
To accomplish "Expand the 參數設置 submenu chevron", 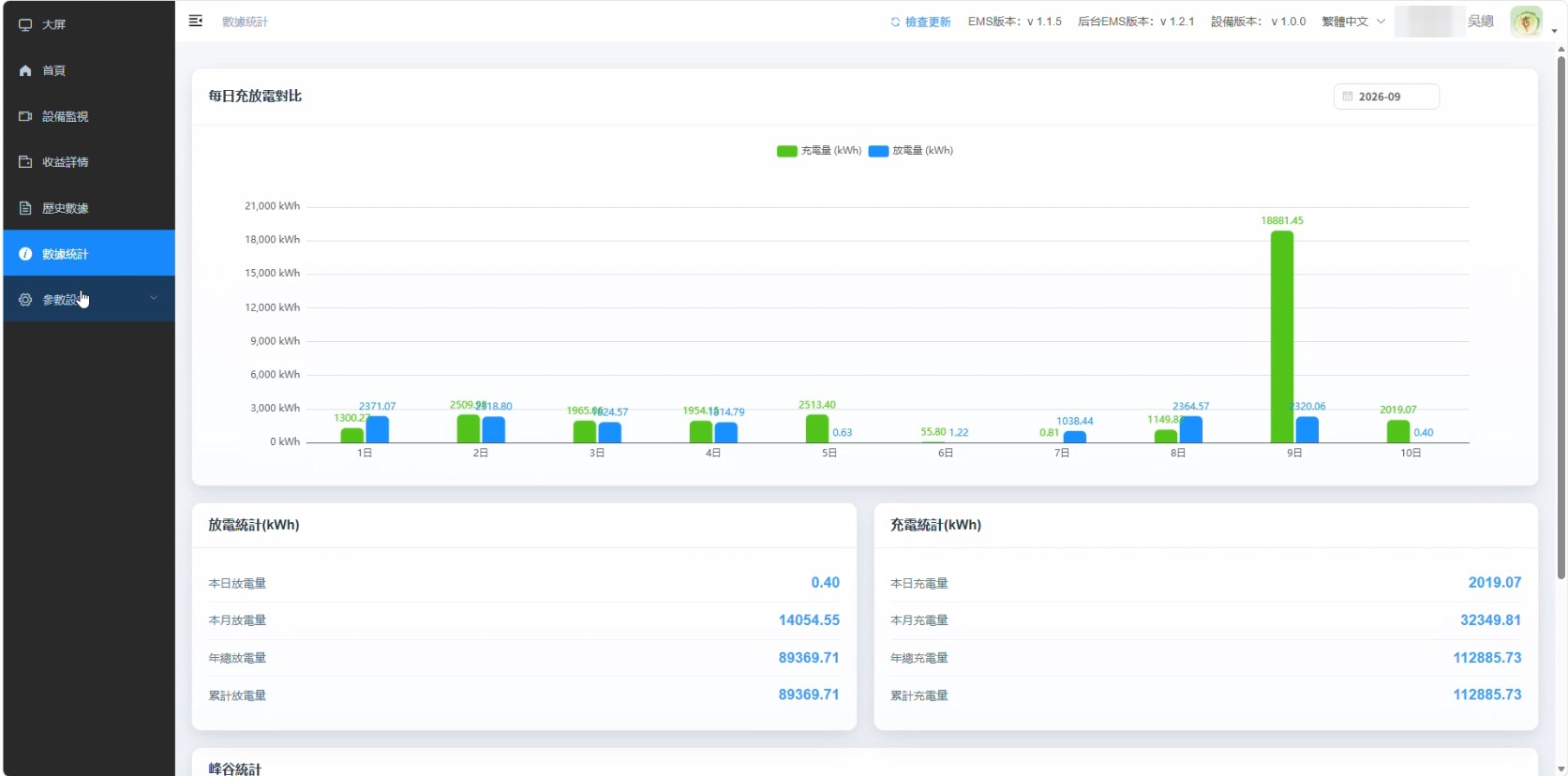I will 154,298.
